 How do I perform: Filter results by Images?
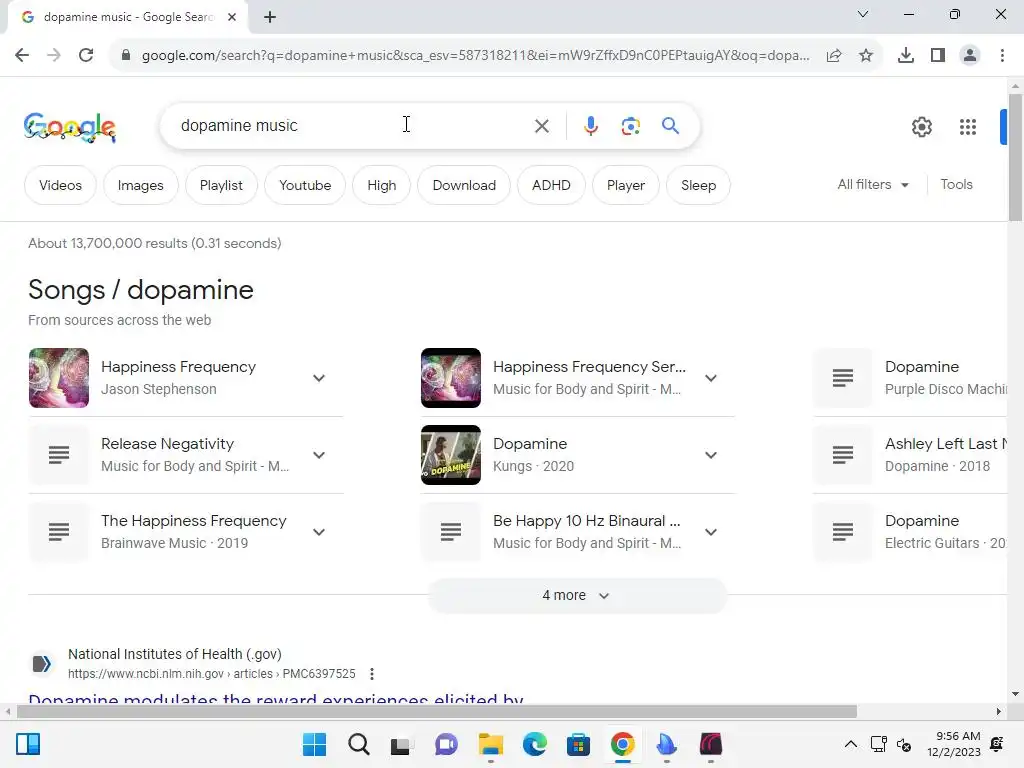tap(140, 185)
